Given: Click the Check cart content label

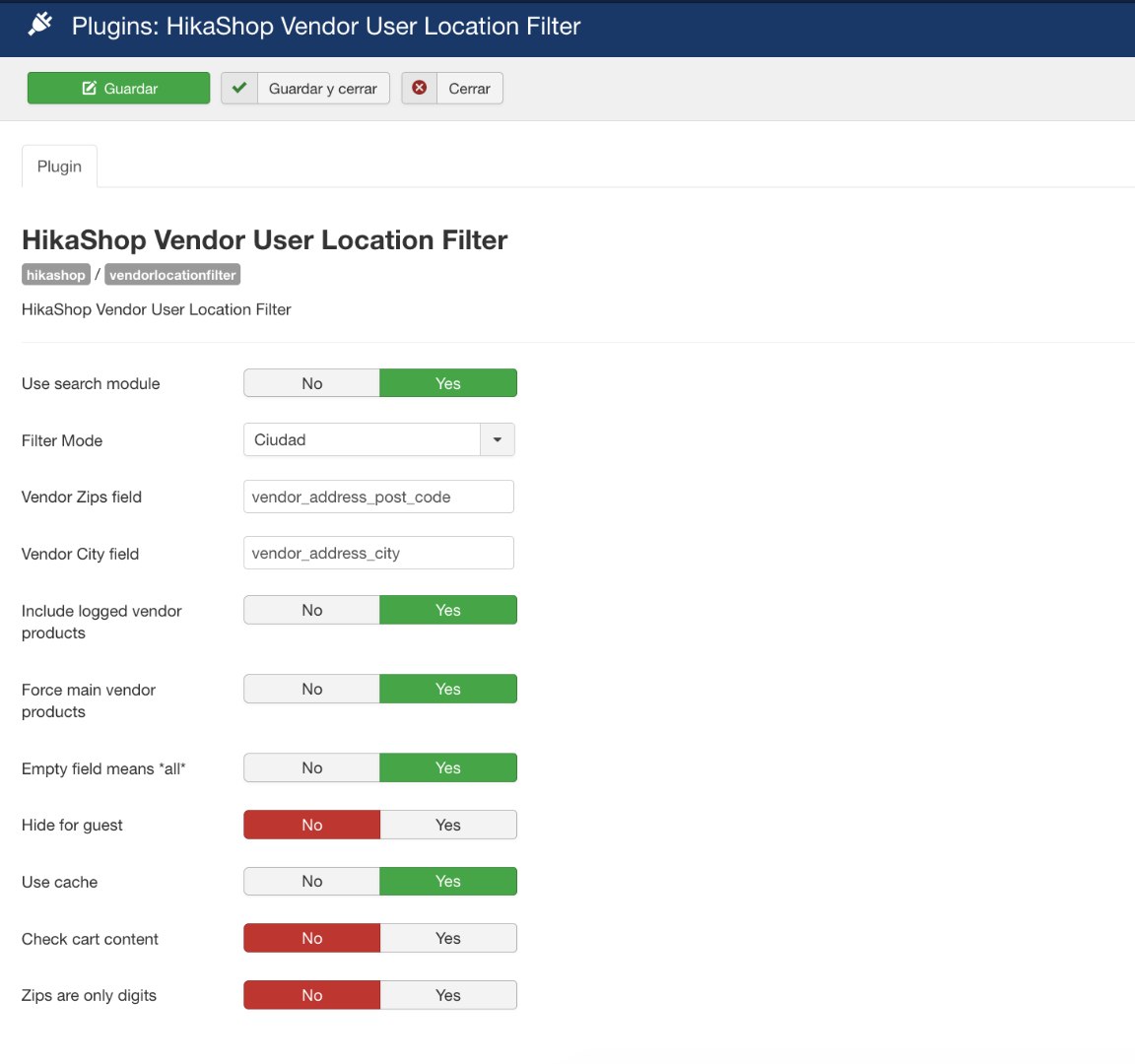Looking at the screenshot, I should (90, 939).
